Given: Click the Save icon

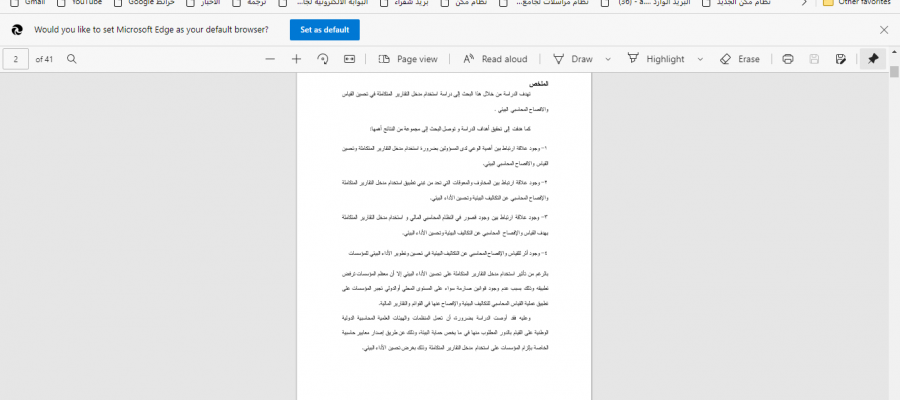Looking at the screenshot, I should (x=814, y=59).
